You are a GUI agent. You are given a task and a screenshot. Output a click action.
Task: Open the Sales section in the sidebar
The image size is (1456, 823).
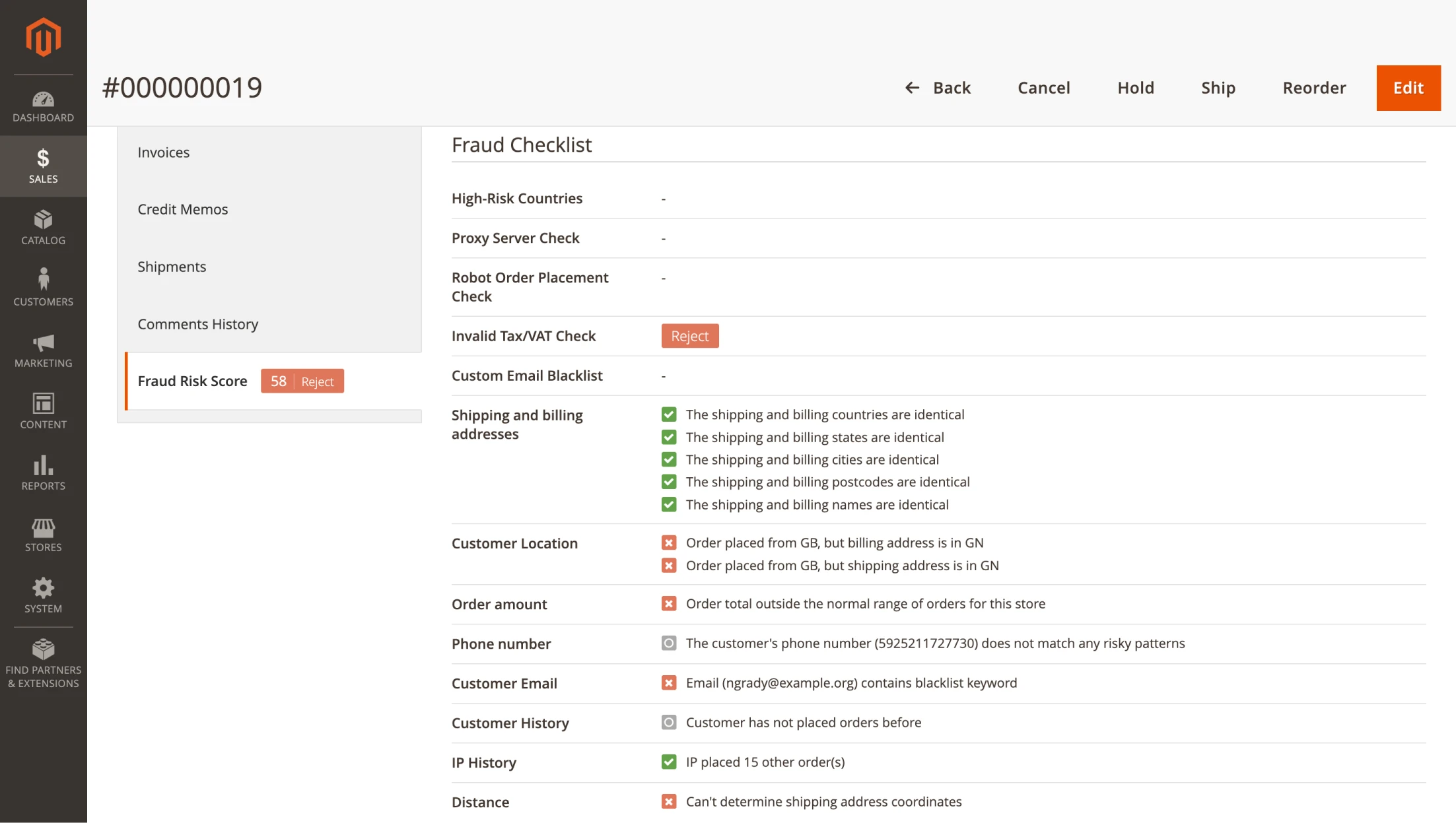[42, 165]
